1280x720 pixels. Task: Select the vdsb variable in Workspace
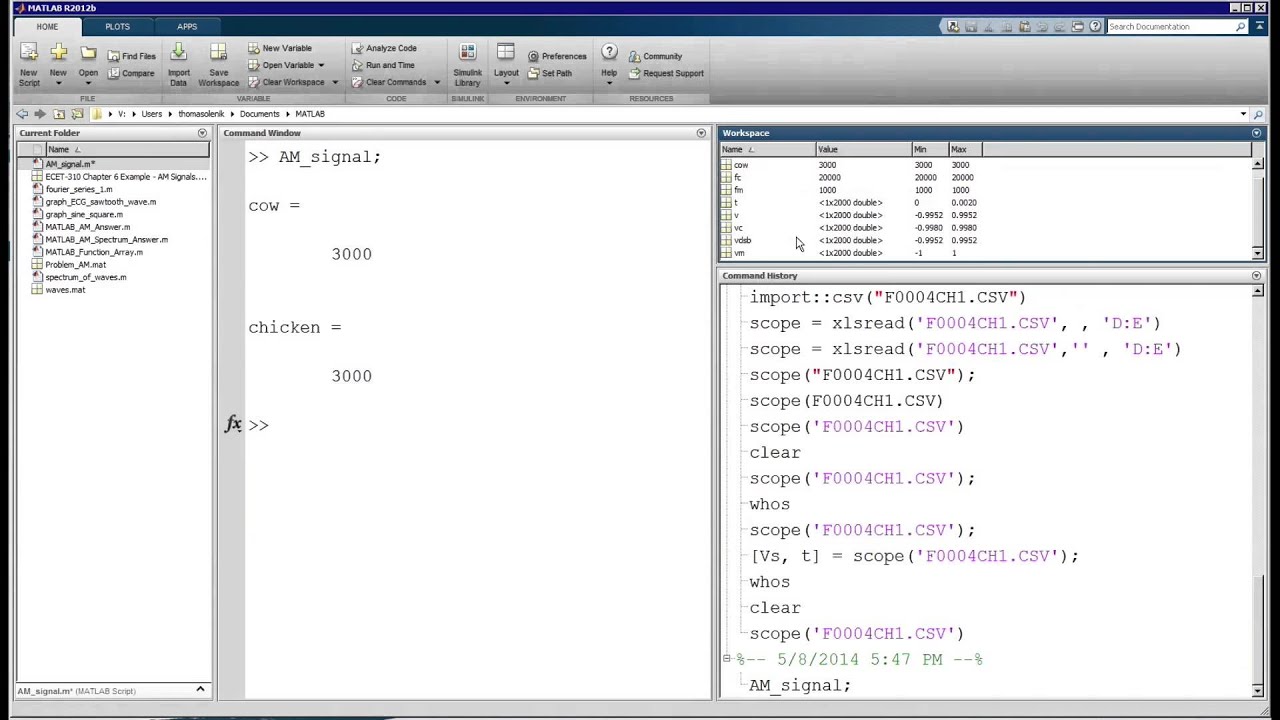[x=742, y=240]
